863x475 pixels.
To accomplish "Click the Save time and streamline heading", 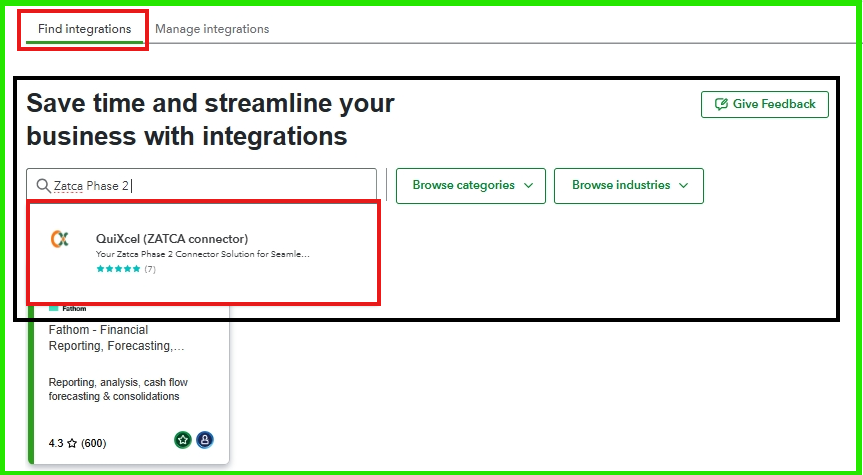I will [210, 119].
